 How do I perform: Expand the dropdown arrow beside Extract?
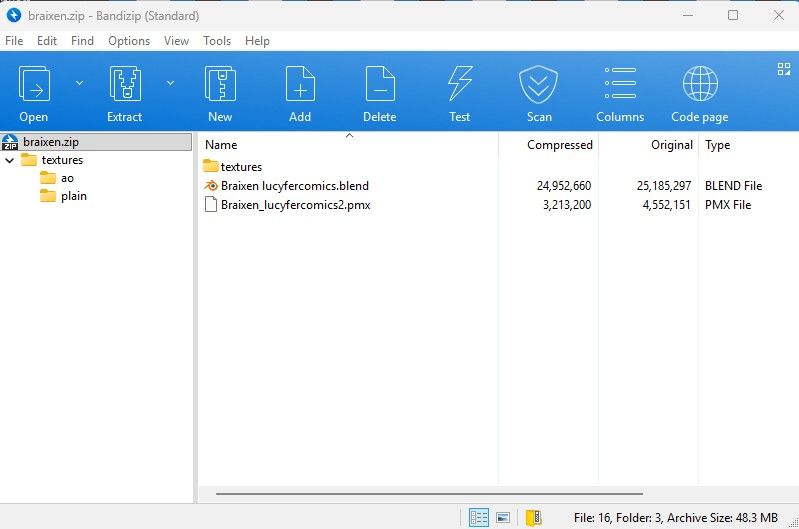click(170, 83)
